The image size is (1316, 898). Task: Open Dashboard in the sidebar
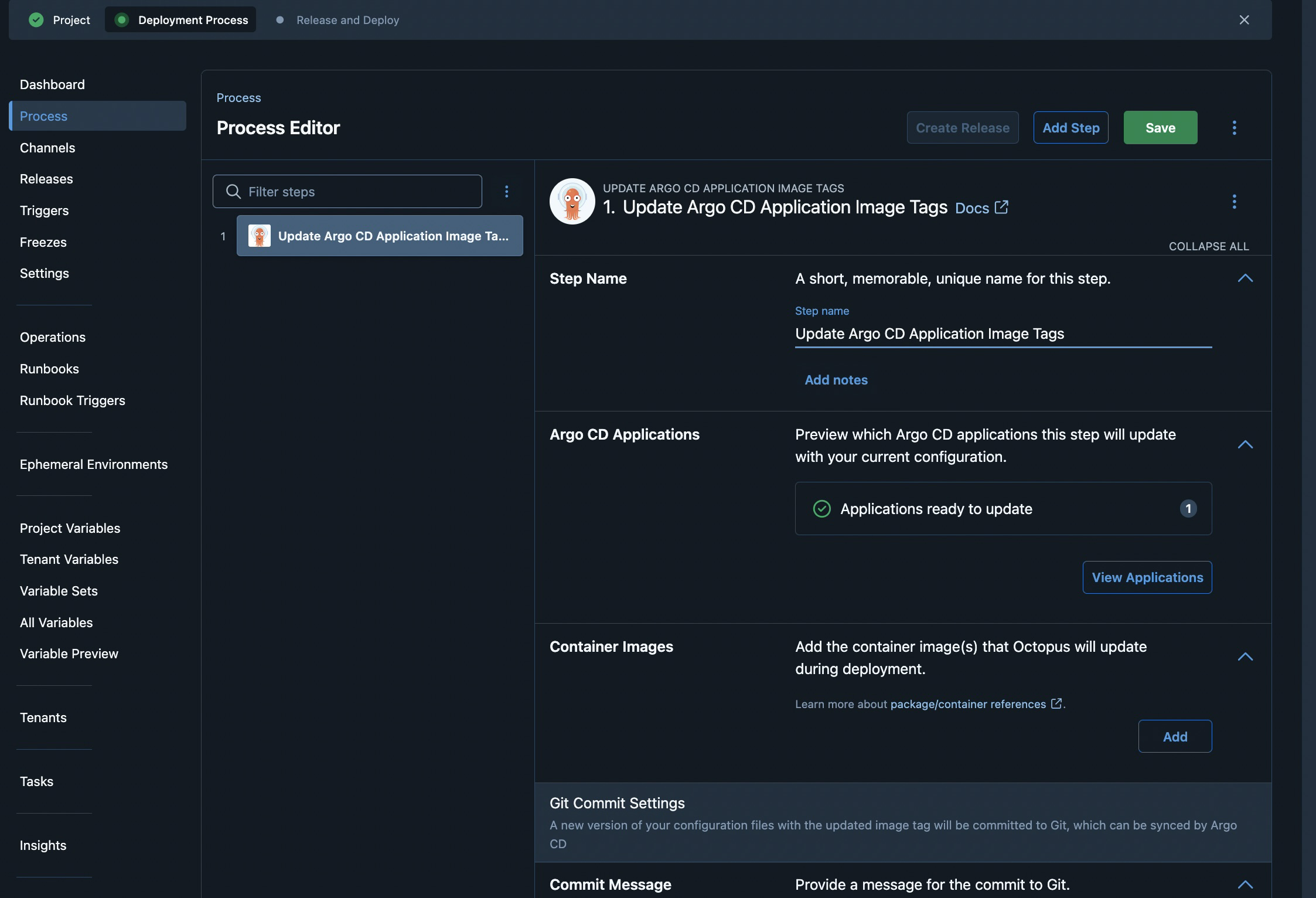52,84
